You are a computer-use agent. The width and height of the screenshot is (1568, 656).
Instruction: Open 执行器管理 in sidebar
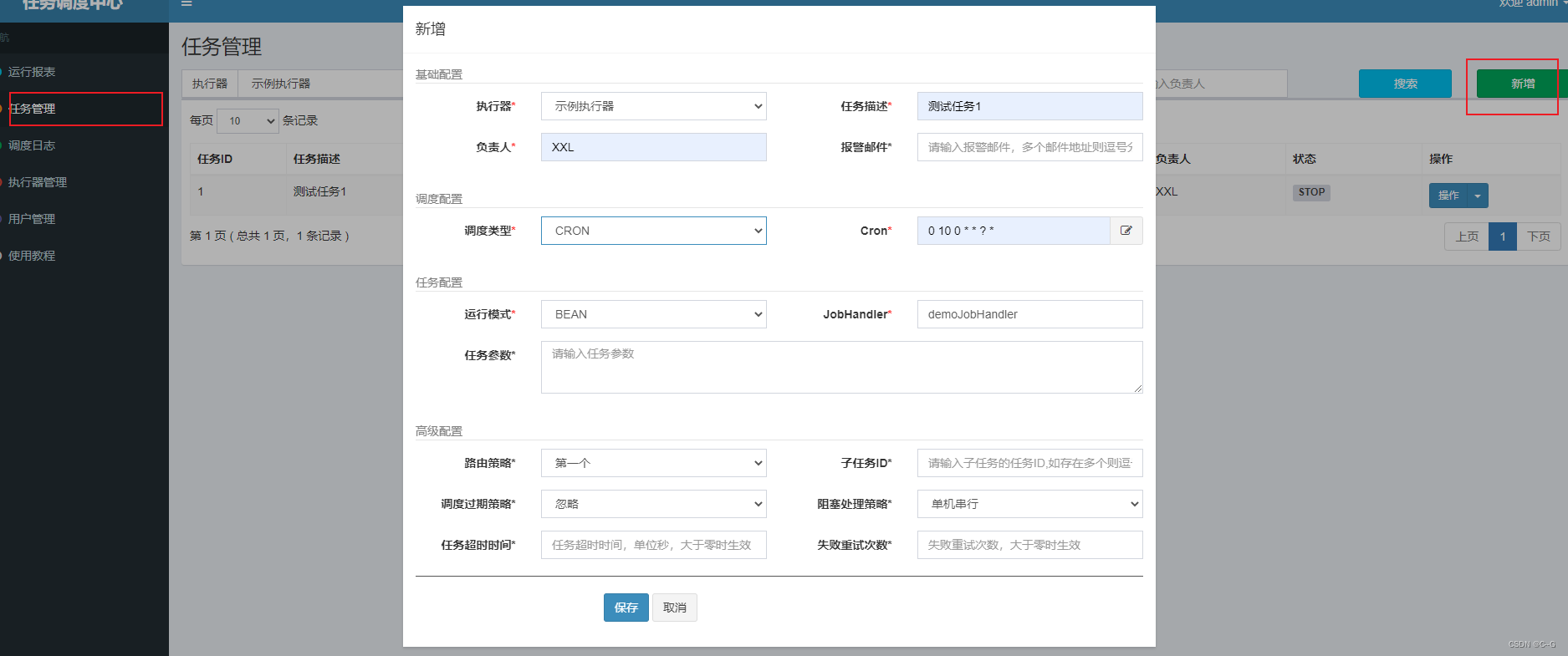pos(38,182)
